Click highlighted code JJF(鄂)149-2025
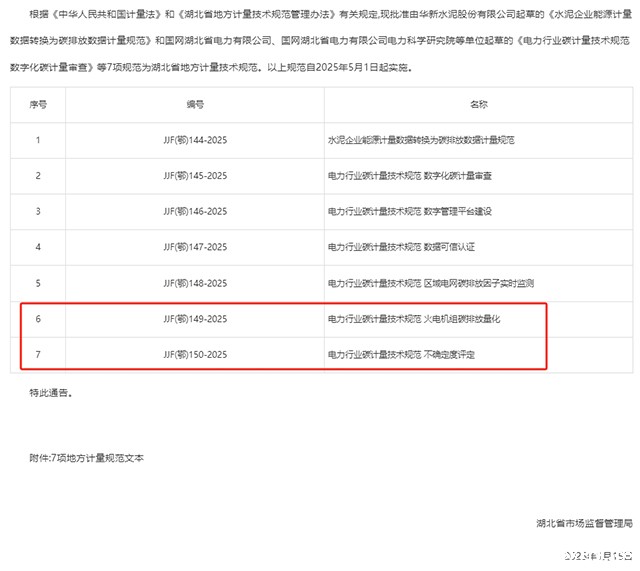Image resolution: width=640 pixels, height=571 pixels. click(x=195, y=319)
